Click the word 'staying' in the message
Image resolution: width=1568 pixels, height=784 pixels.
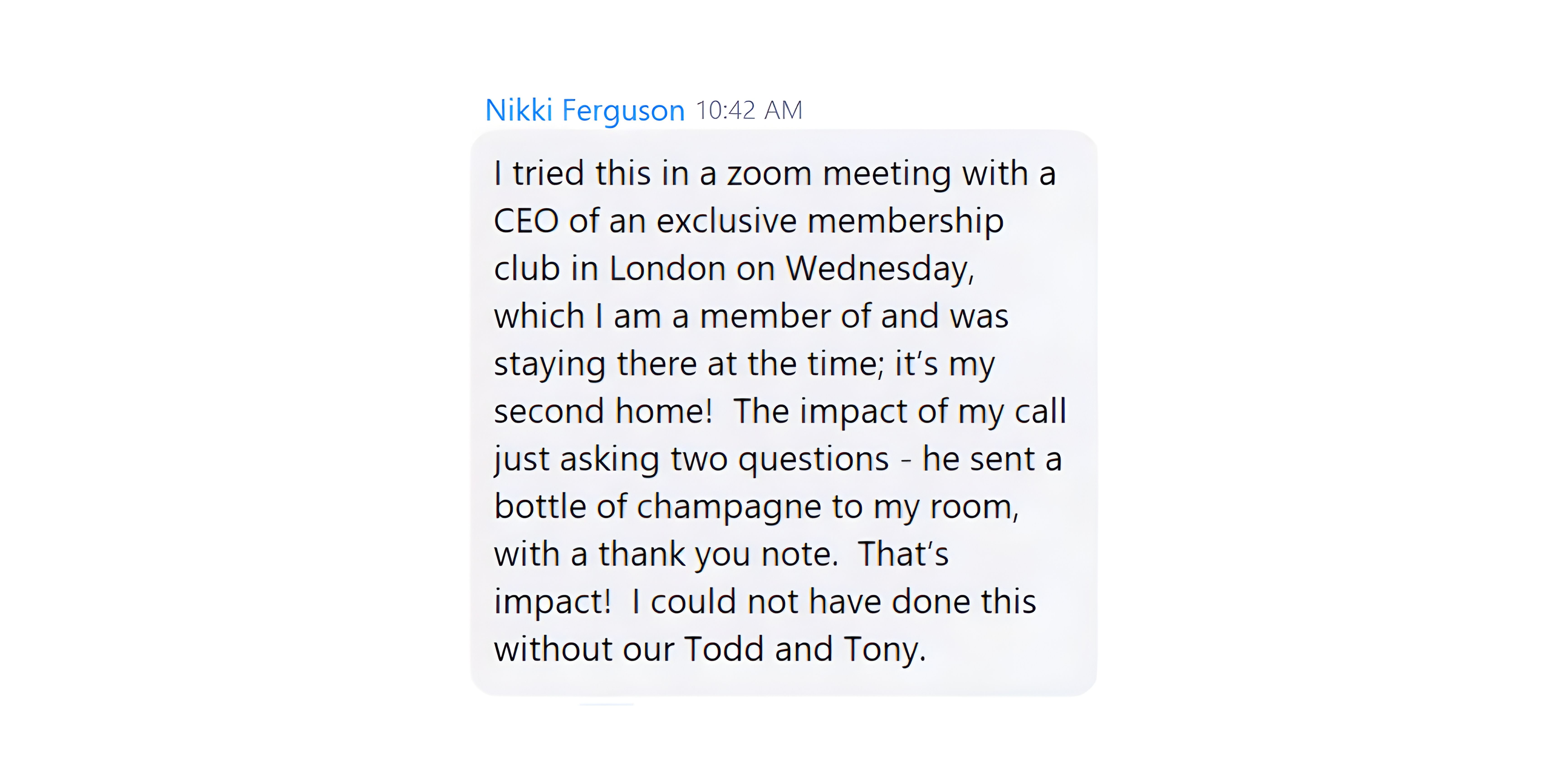[x=550, y=364]
